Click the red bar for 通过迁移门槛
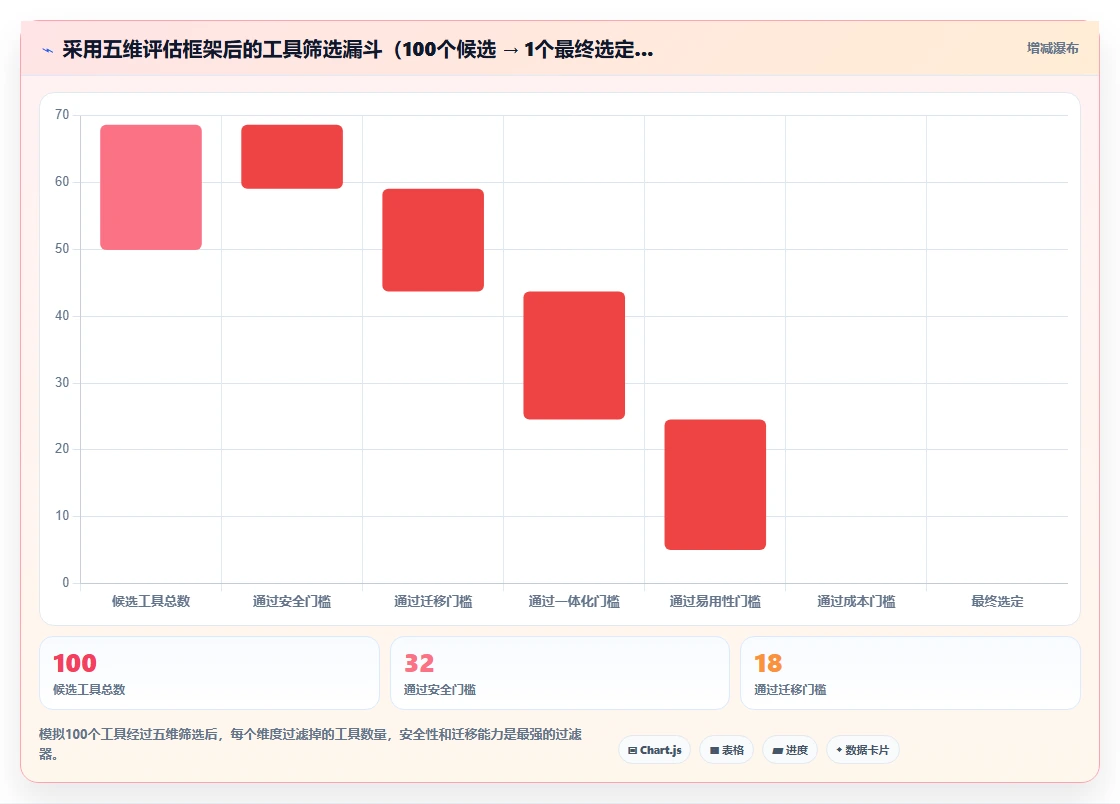This screenshot has width=1120, height=804. pos(433,240)
